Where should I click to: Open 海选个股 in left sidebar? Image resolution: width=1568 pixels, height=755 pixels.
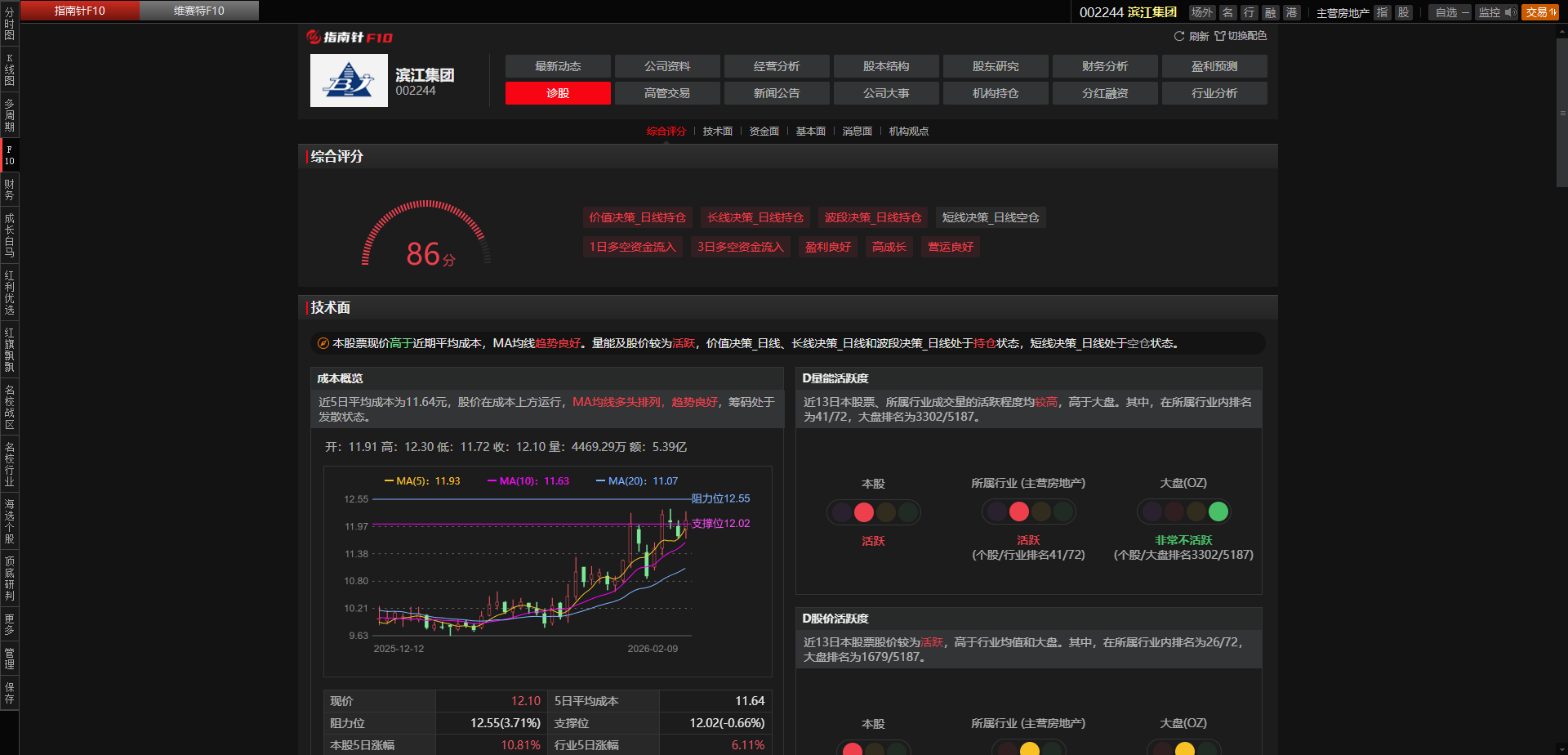(x=10, y=521)
